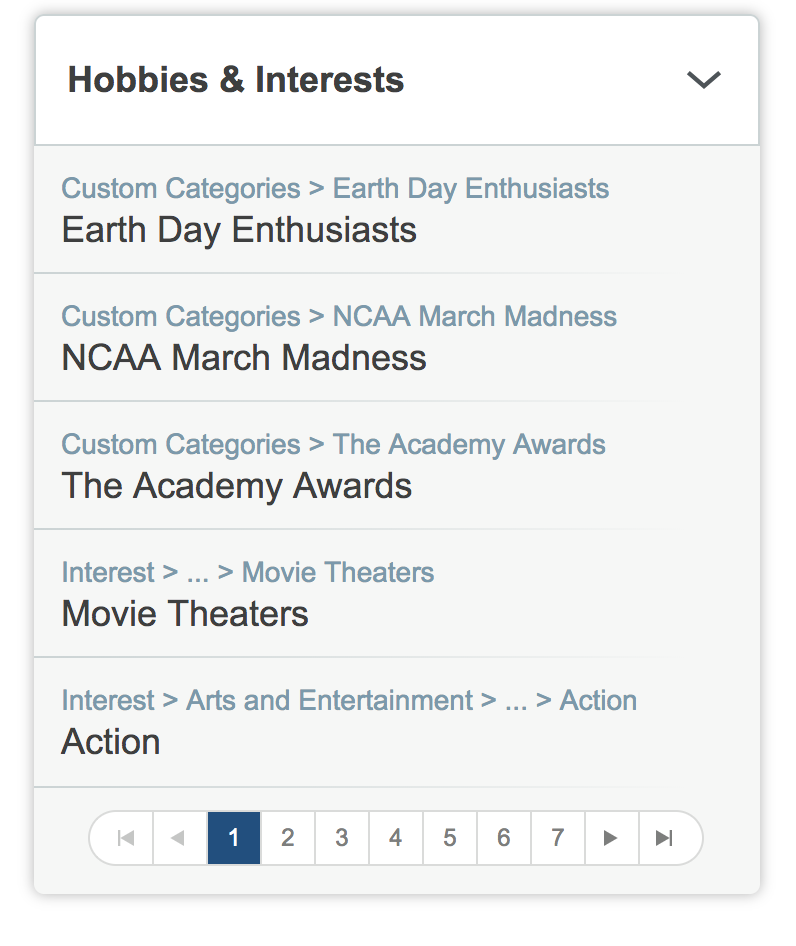Go to the previous results page

click(x=179, y=838)
